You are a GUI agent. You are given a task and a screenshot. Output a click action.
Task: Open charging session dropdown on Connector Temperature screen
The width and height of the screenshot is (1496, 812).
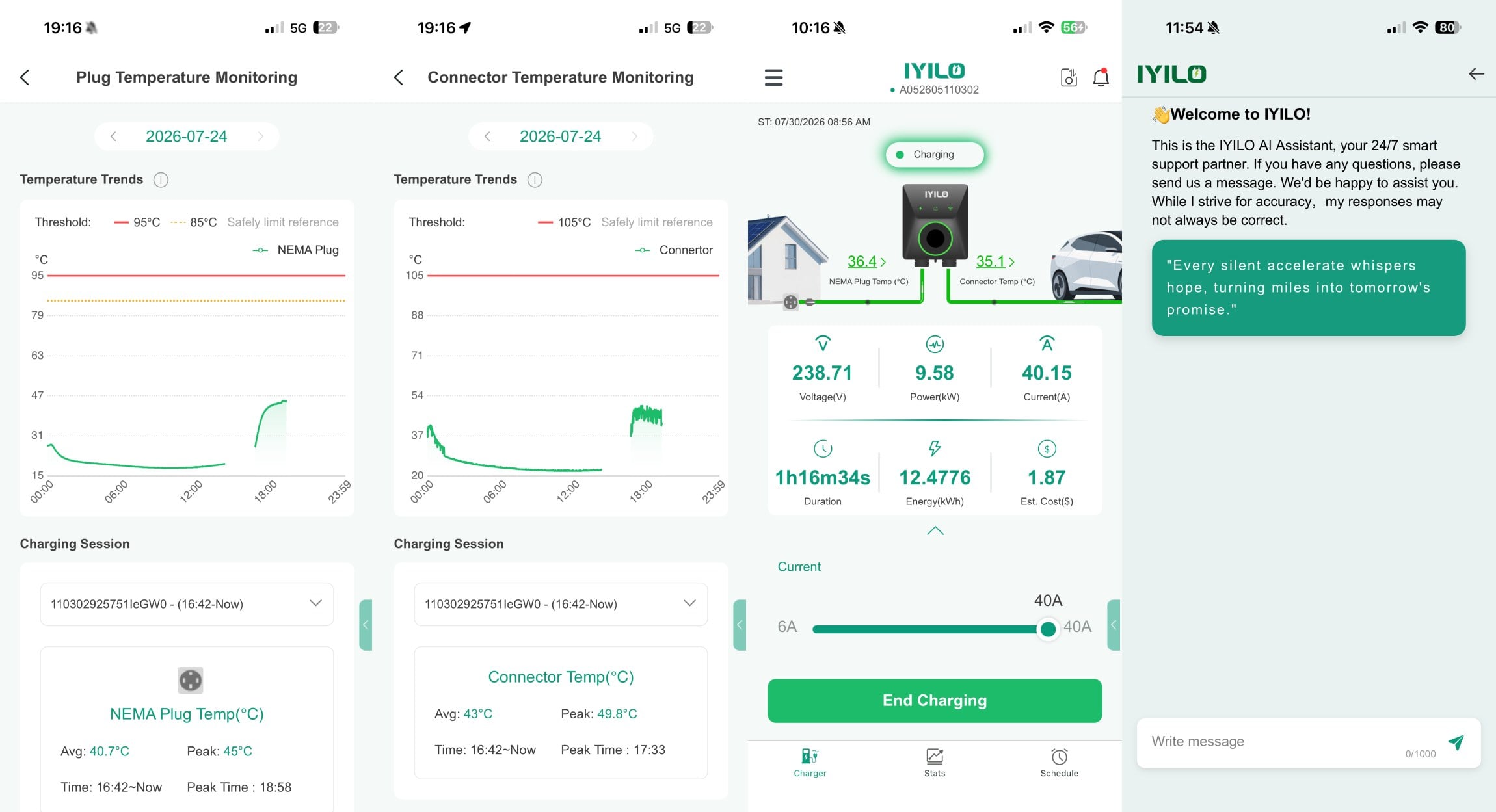(561, 604)
